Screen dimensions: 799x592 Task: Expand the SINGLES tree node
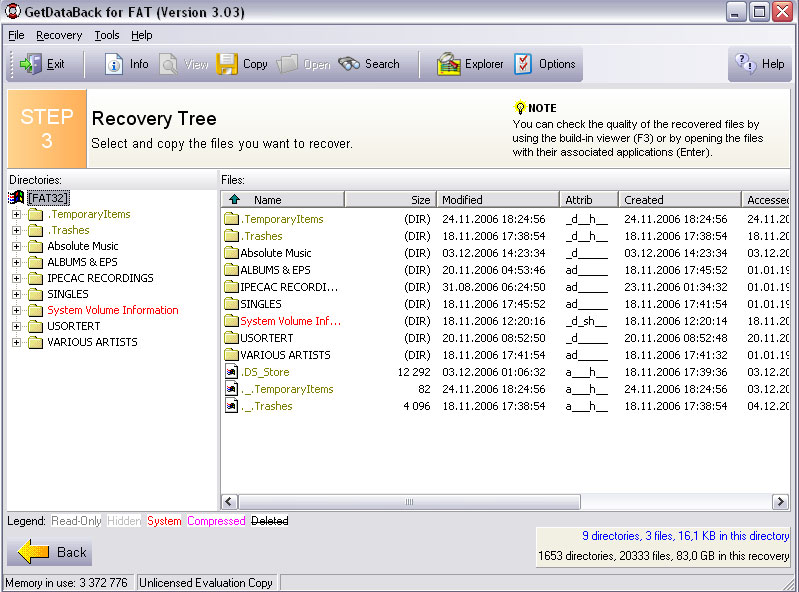coord(16,294)
